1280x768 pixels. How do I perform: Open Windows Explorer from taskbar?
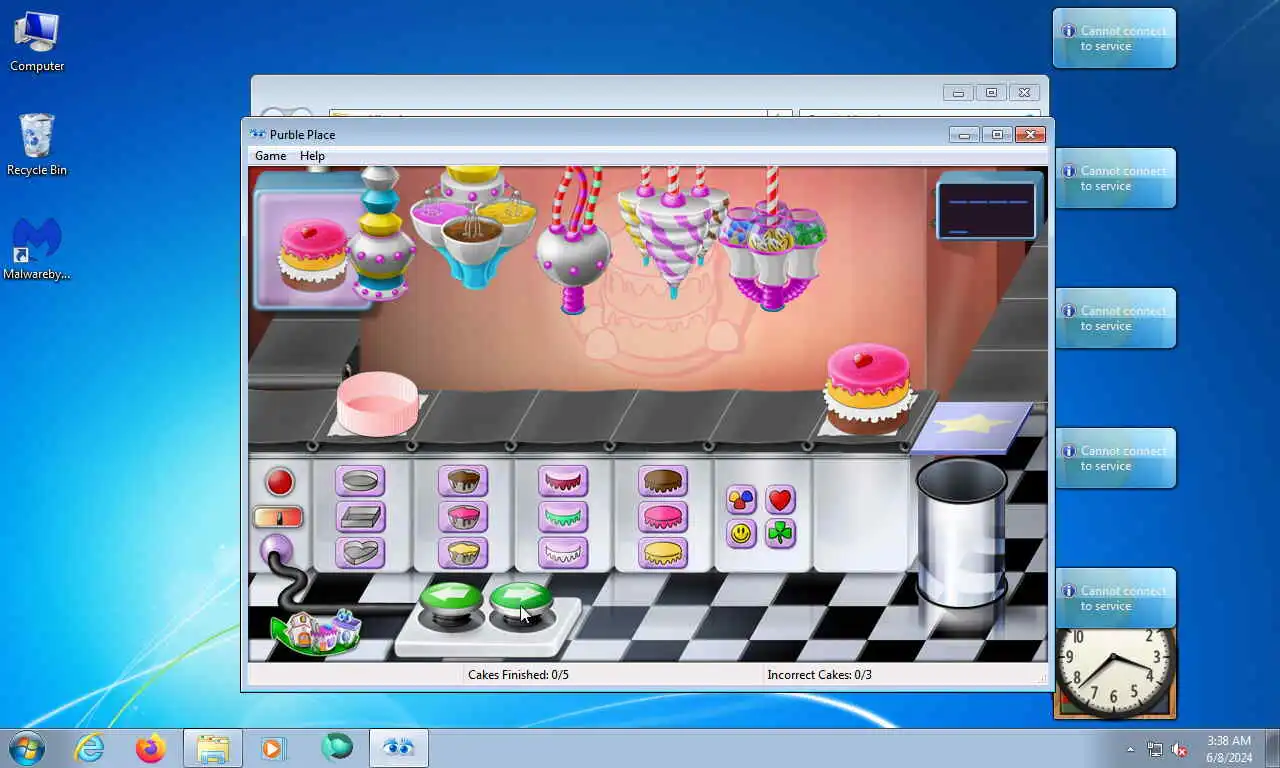point(213,748)
